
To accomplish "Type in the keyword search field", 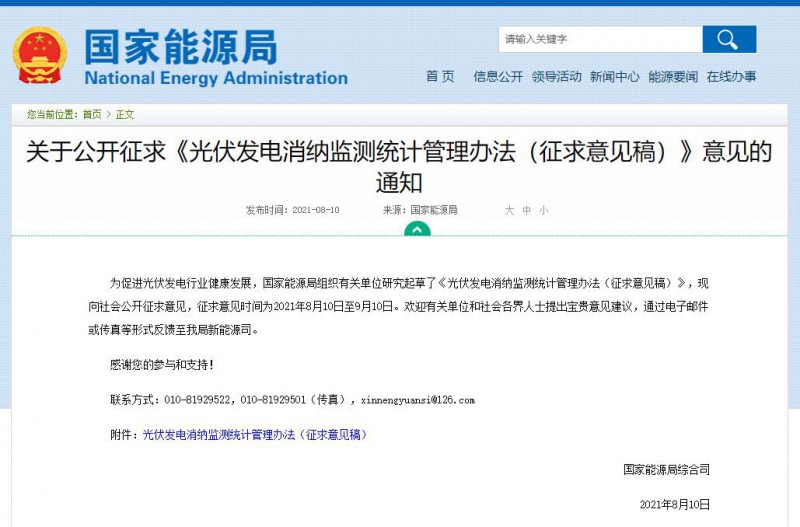I will click(x=600, y=40).
